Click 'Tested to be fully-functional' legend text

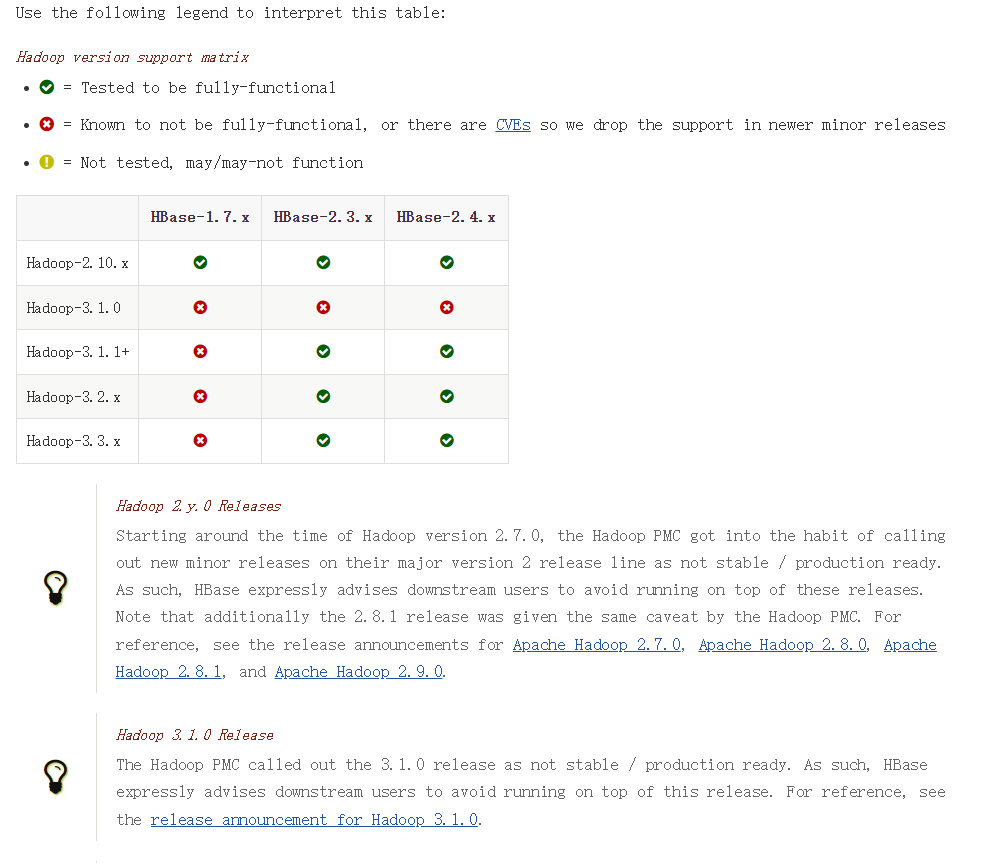point(208,88)
